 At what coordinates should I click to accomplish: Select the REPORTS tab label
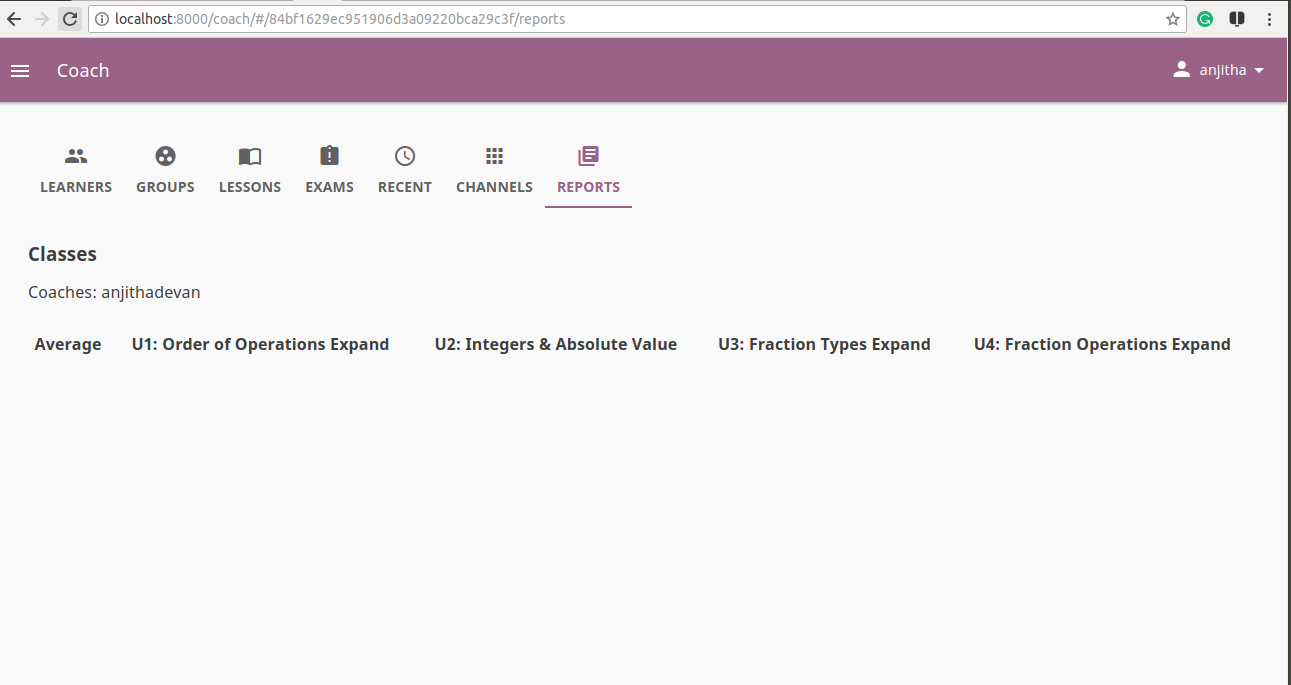click(x=589, y=187)
